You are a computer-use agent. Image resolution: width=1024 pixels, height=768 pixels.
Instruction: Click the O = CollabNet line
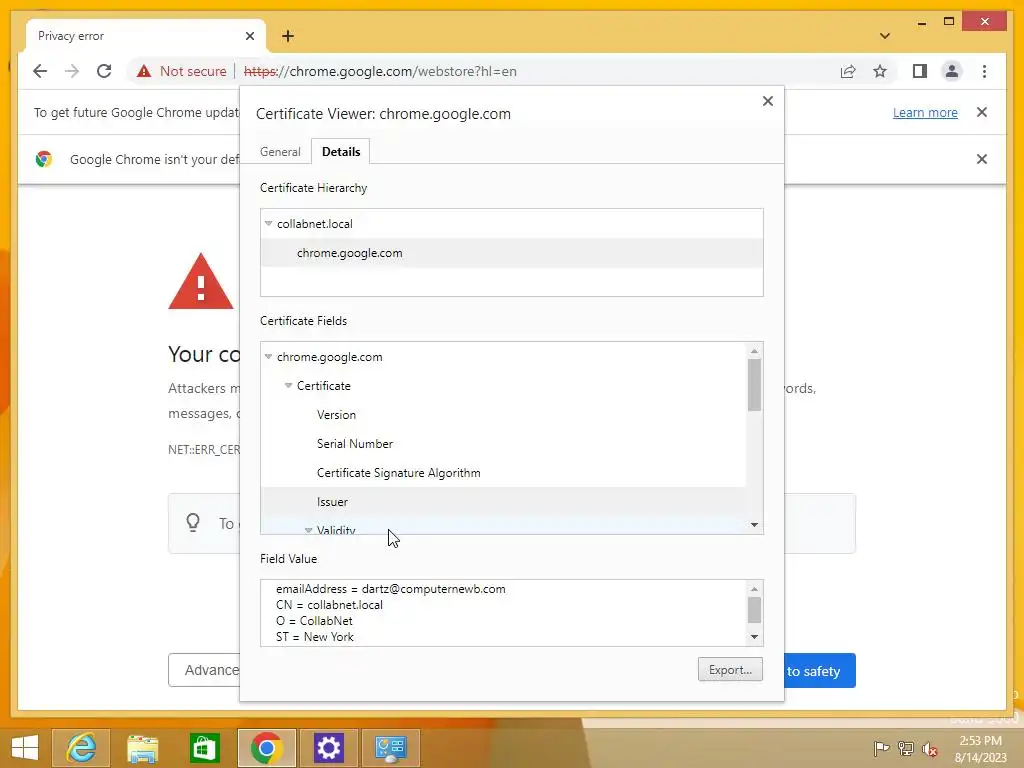314,621
